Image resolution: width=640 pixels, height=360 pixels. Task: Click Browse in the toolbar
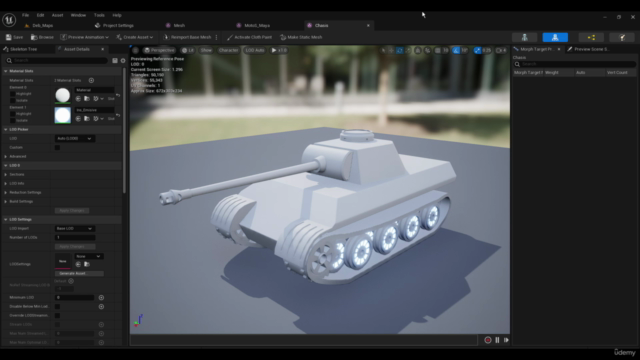pos(42,37)
